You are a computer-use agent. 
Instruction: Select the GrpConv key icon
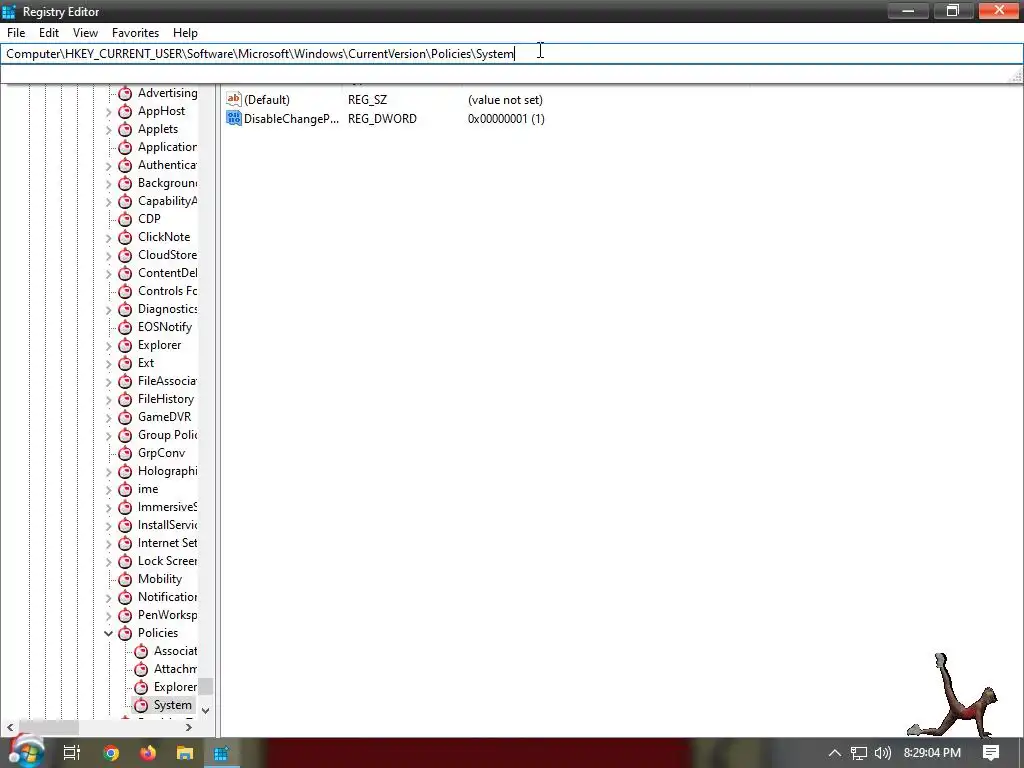coord(125,453)
